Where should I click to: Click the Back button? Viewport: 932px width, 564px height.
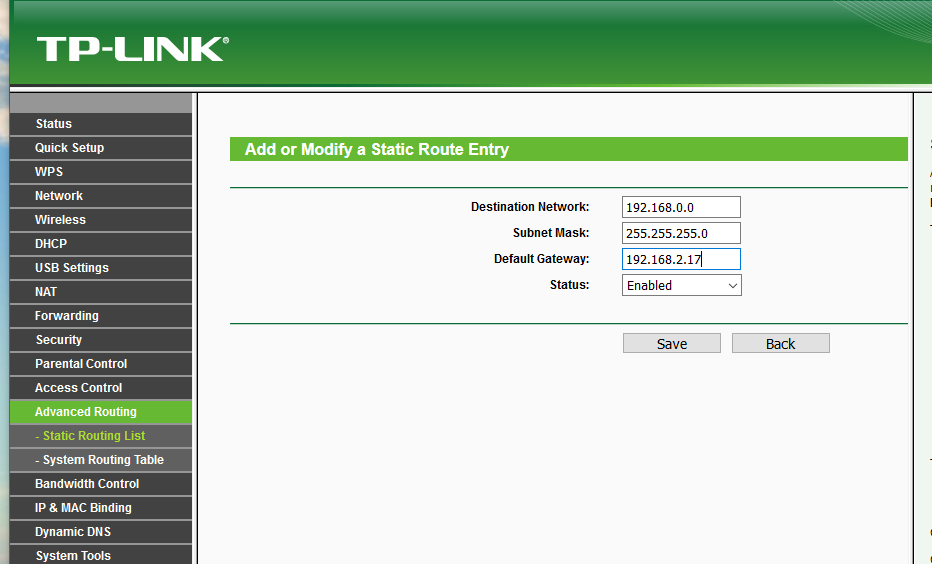780,344
